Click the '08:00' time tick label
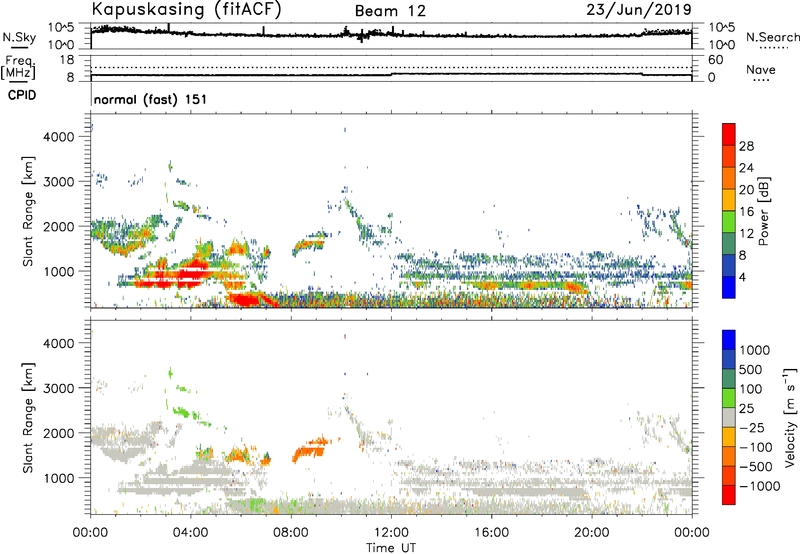This screenshot has height=554, width=800. tap(291, 533)
